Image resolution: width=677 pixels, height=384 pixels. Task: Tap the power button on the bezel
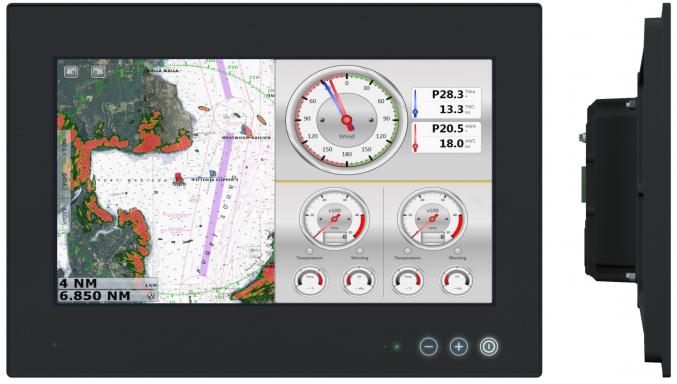coord(489,346)
